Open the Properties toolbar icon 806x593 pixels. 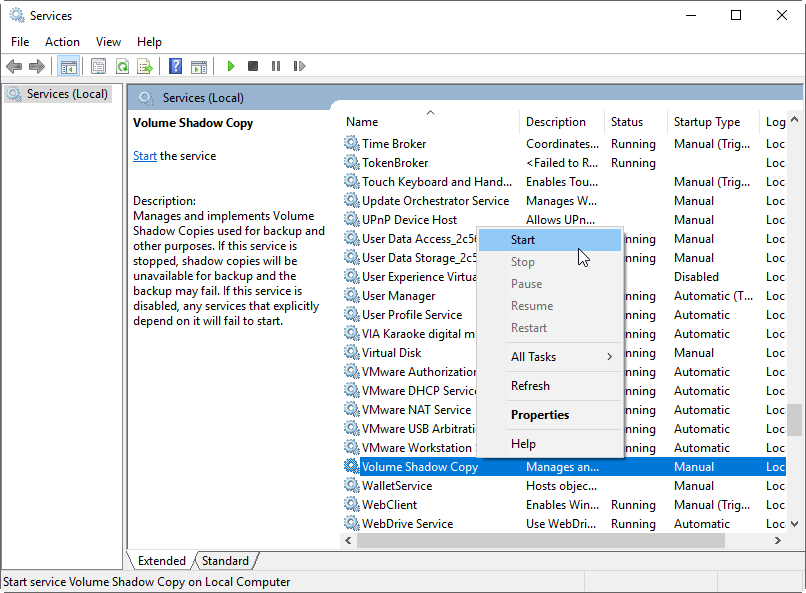(98, 66)
